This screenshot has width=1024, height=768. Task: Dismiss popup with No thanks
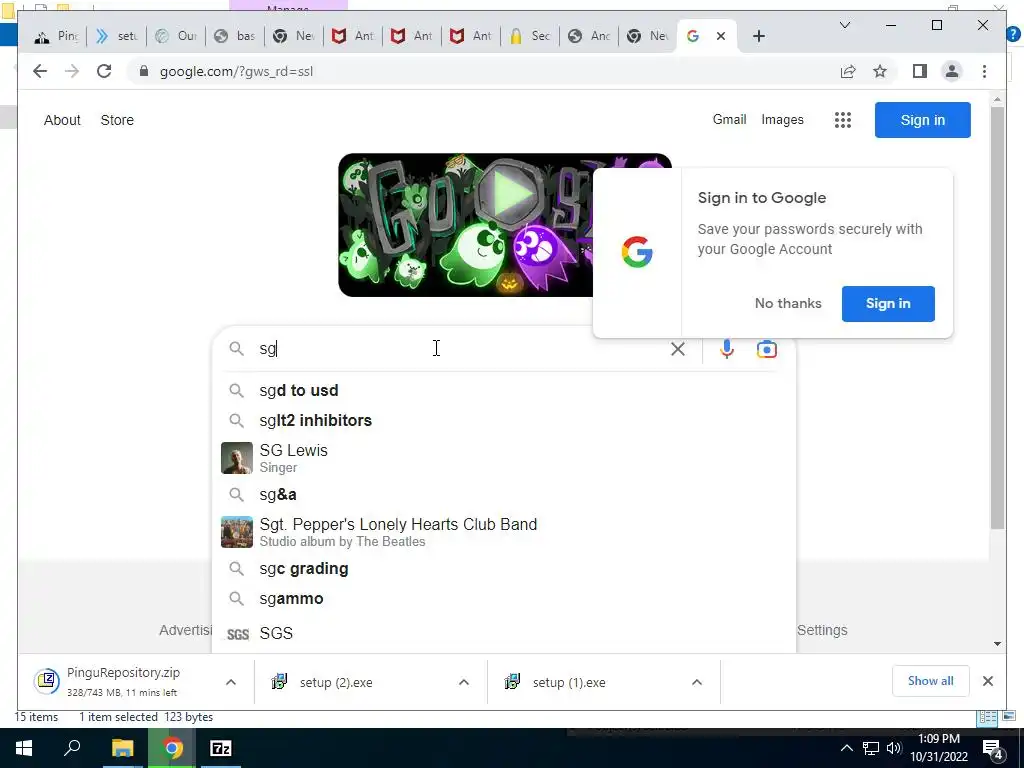(x=788, y=304)
